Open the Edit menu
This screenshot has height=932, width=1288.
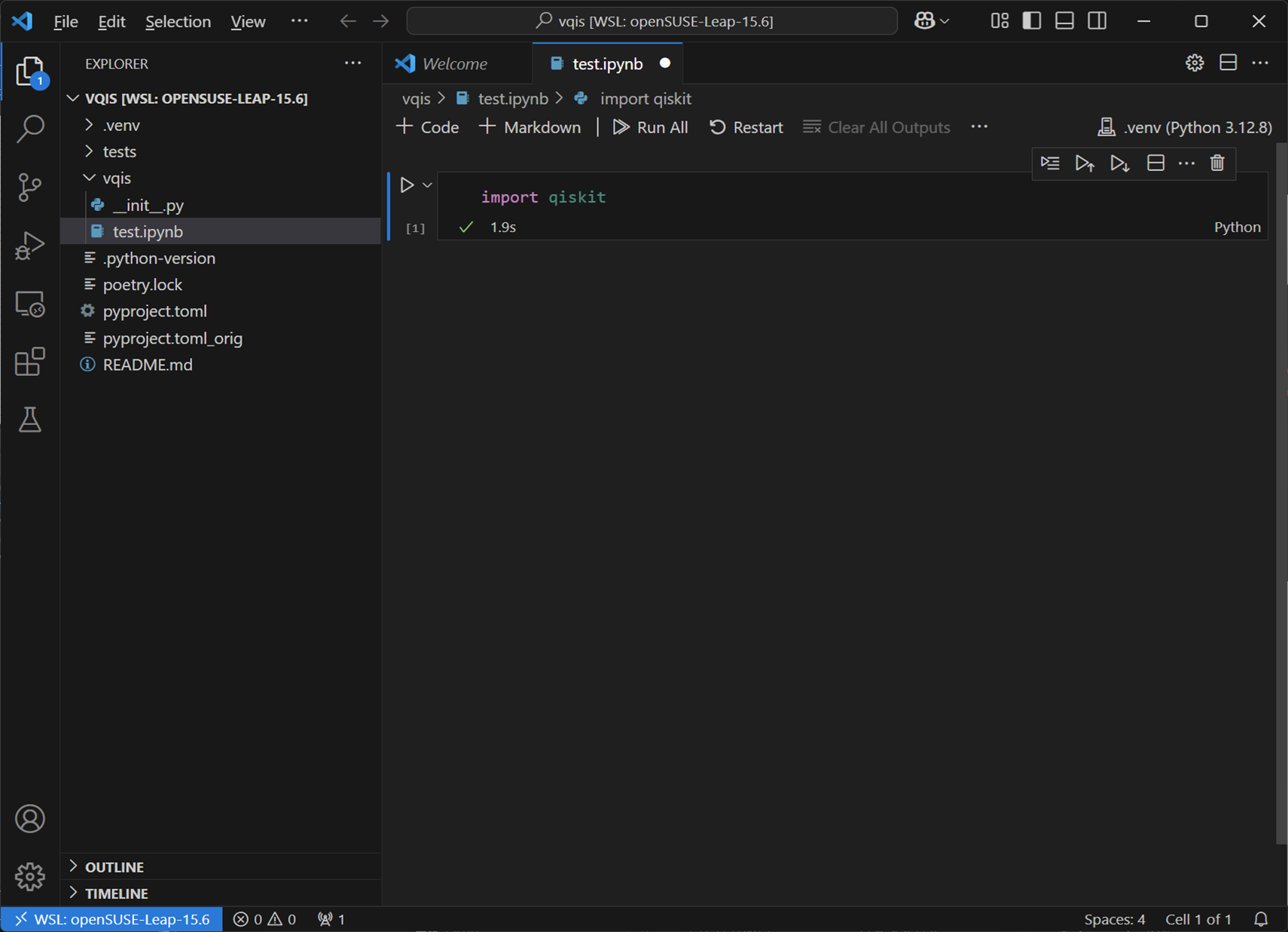(111, 21)
